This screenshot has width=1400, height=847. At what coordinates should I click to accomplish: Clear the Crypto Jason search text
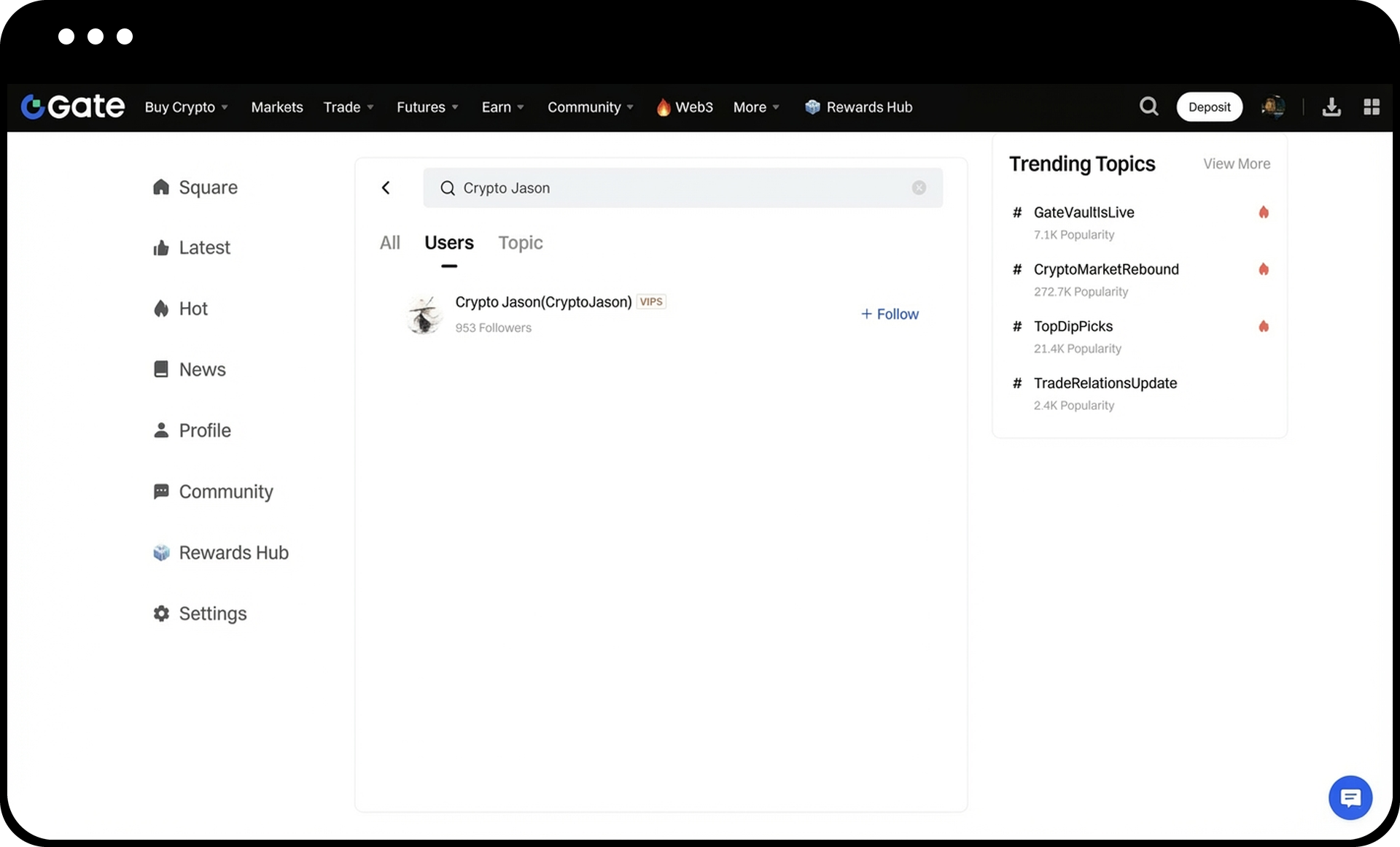[x=919, y=187]
